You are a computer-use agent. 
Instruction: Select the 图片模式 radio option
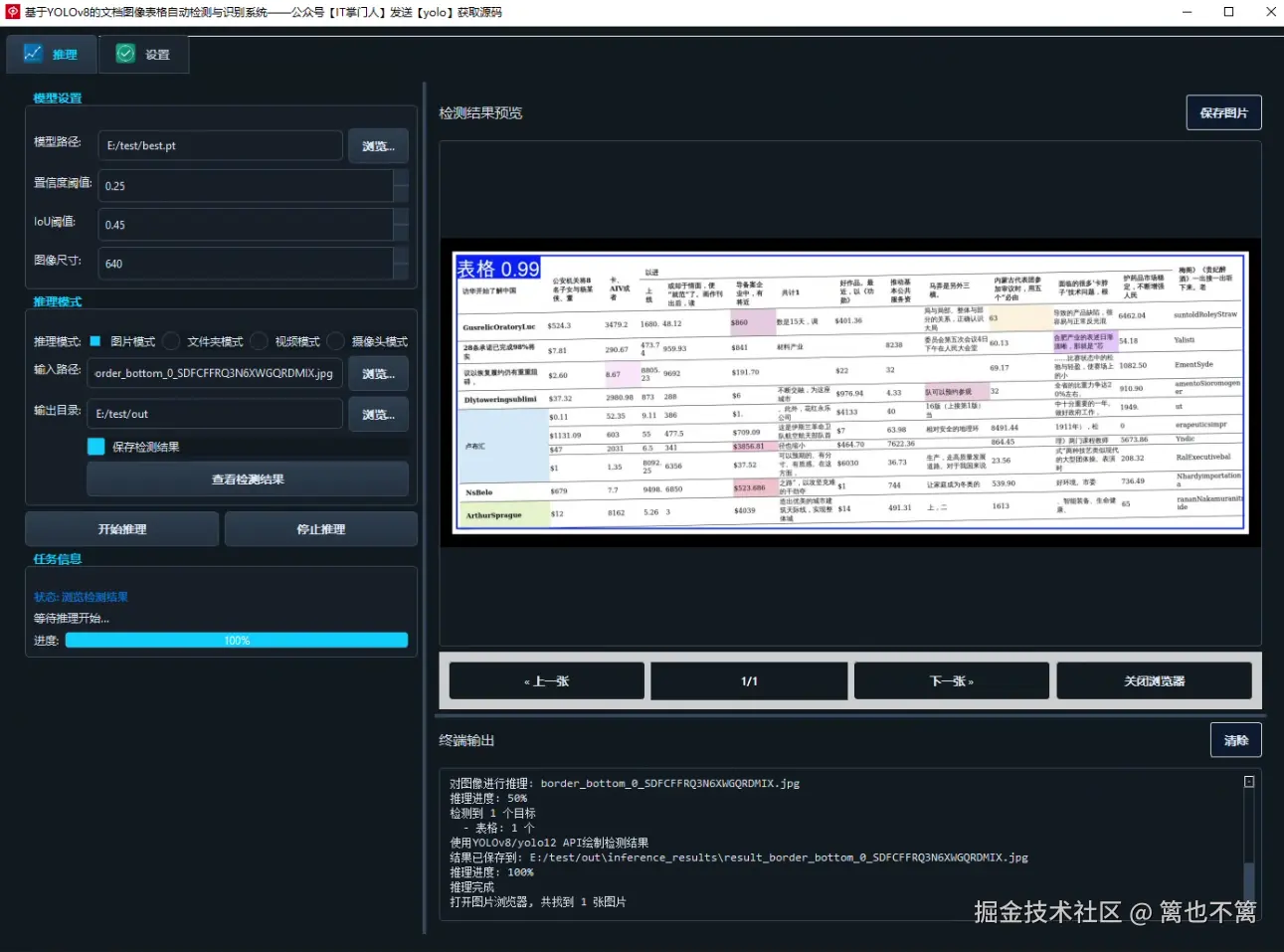point(122,341)
